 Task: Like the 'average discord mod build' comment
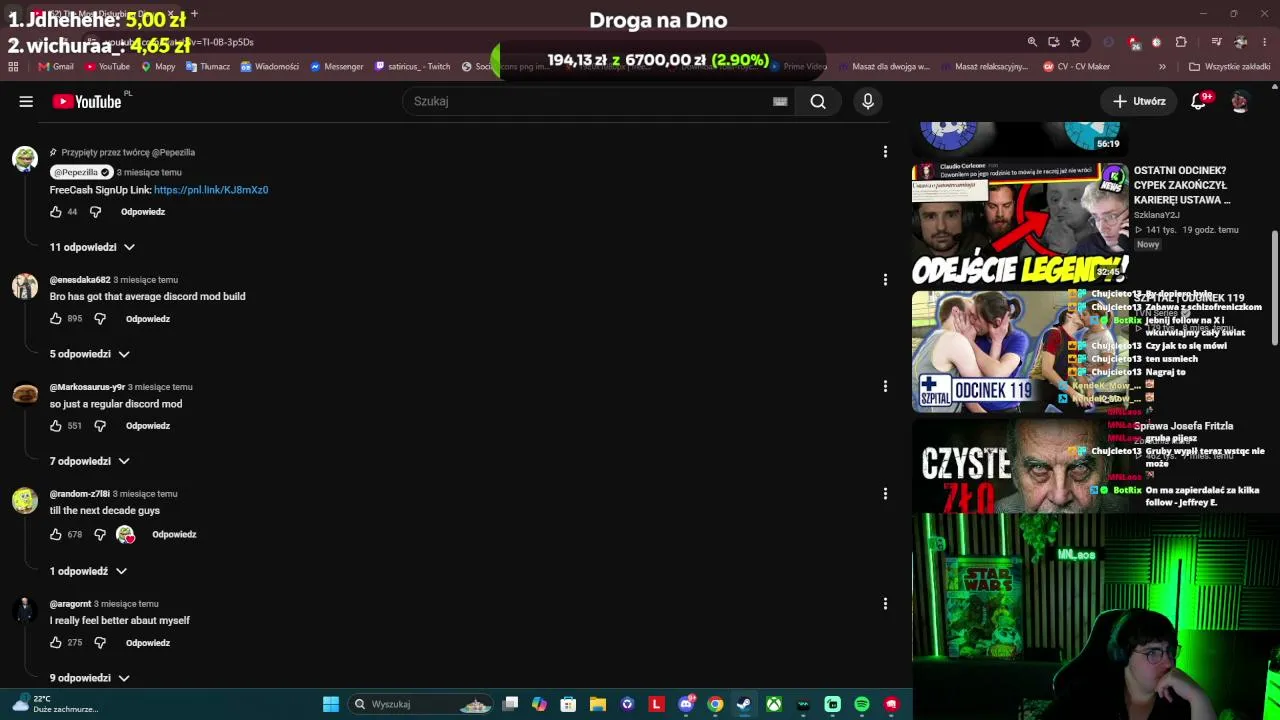pyautogui.click(x=56, y=319)
